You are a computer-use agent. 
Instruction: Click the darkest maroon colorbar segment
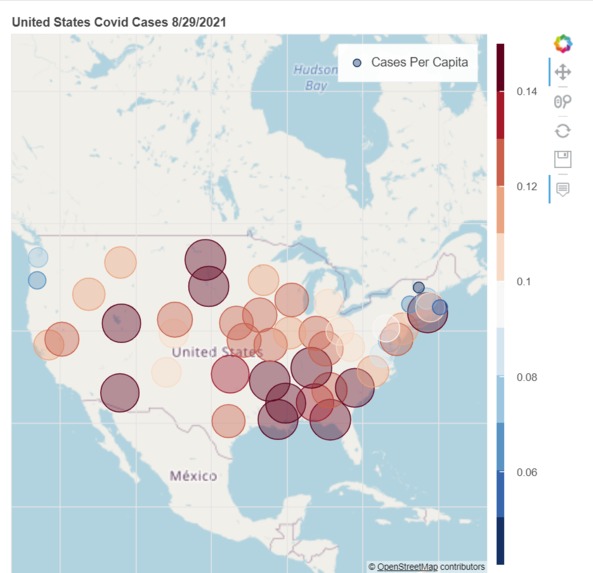click(x=500, y=67)
